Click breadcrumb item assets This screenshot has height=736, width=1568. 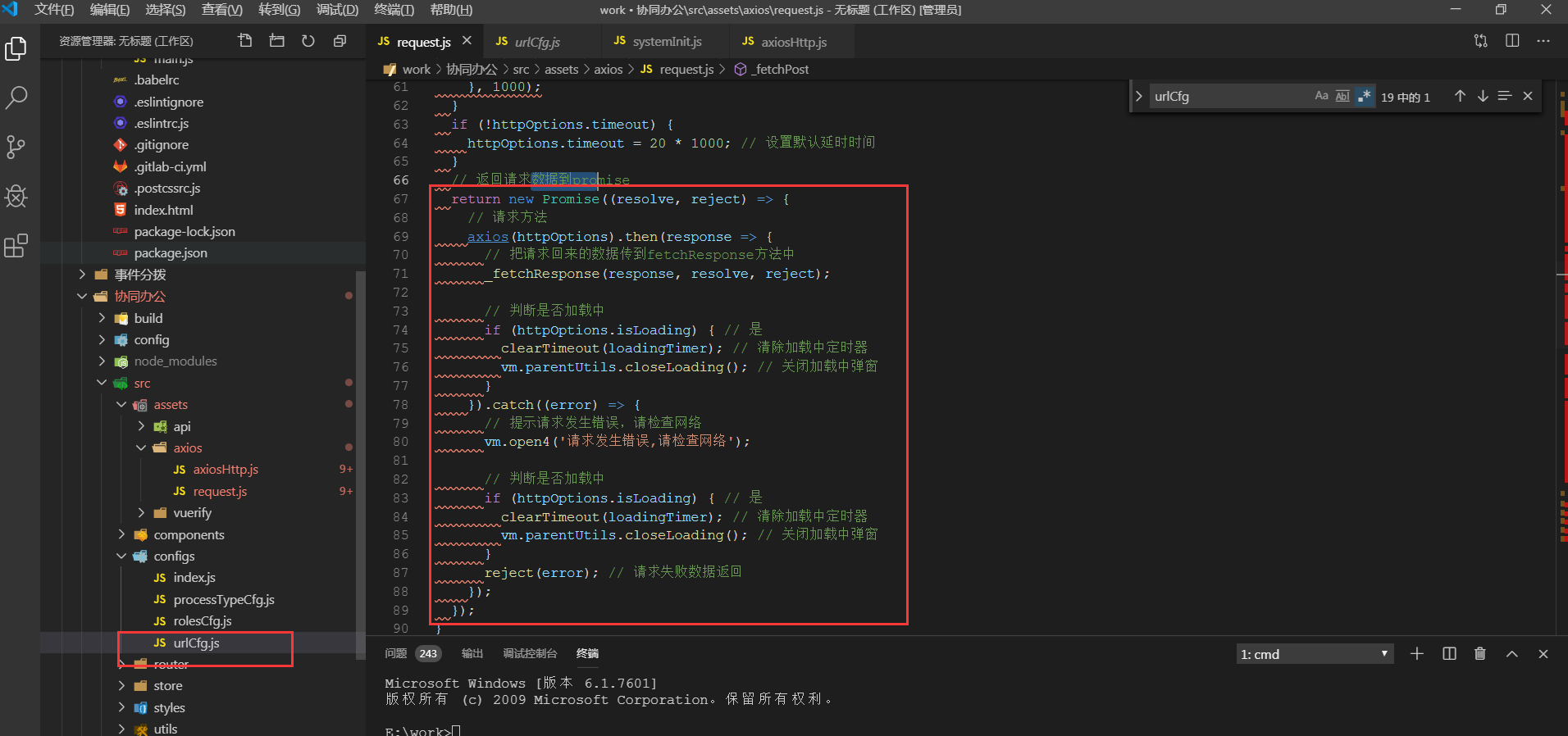click(561, 70)
